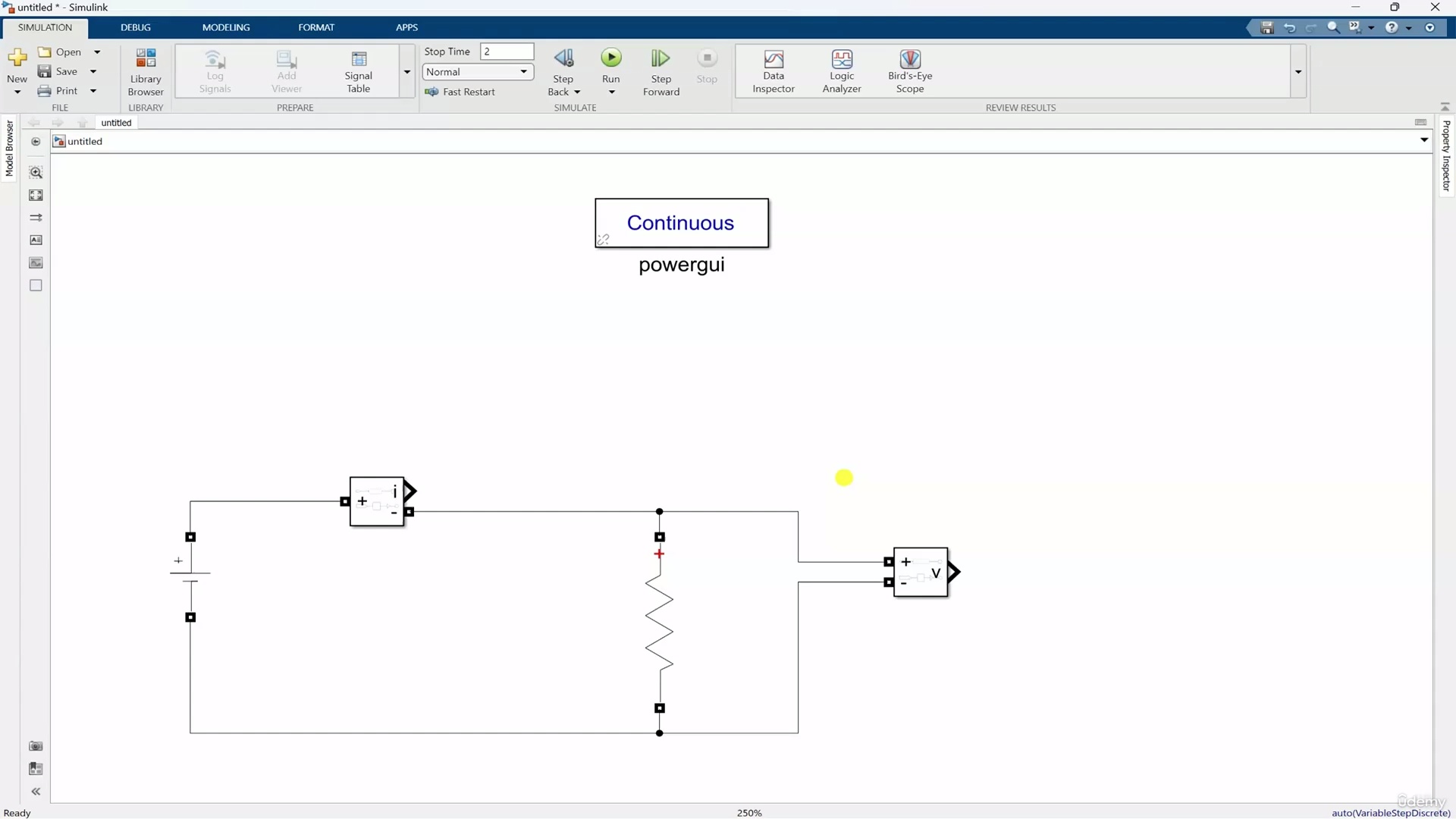The width and height of the screenshot is (1456, 819).
Task: Launch the Logic Analyzer
Action: (x=842, y=71)
